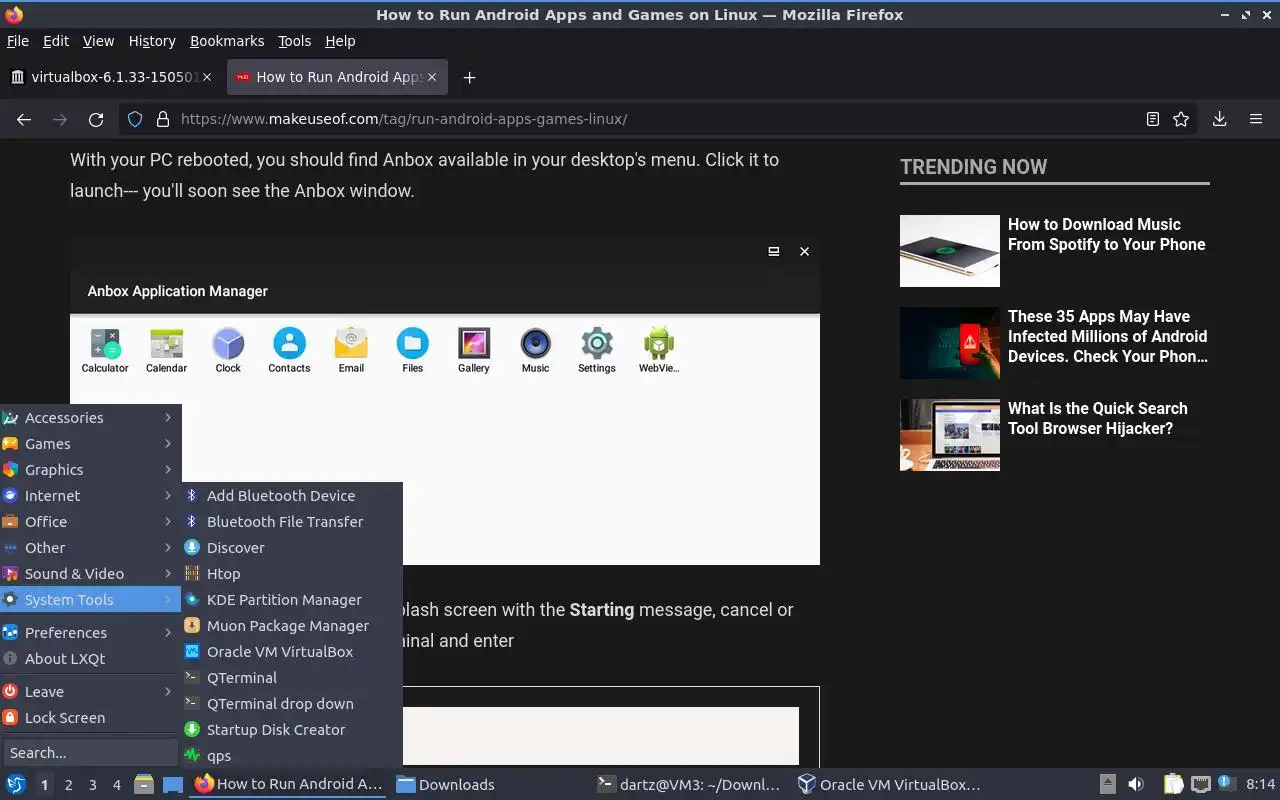Screen dimensions: 1280x800
Task: Switch to virtual desktop 3
Action: [93, 785]
